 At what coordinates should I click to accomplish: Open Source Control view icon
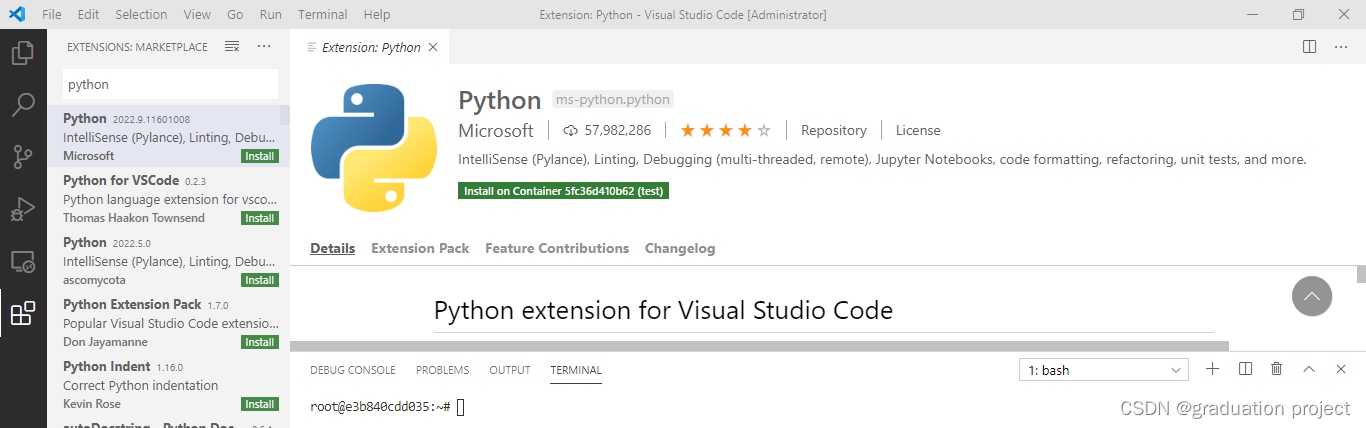(x=22, y=156)
